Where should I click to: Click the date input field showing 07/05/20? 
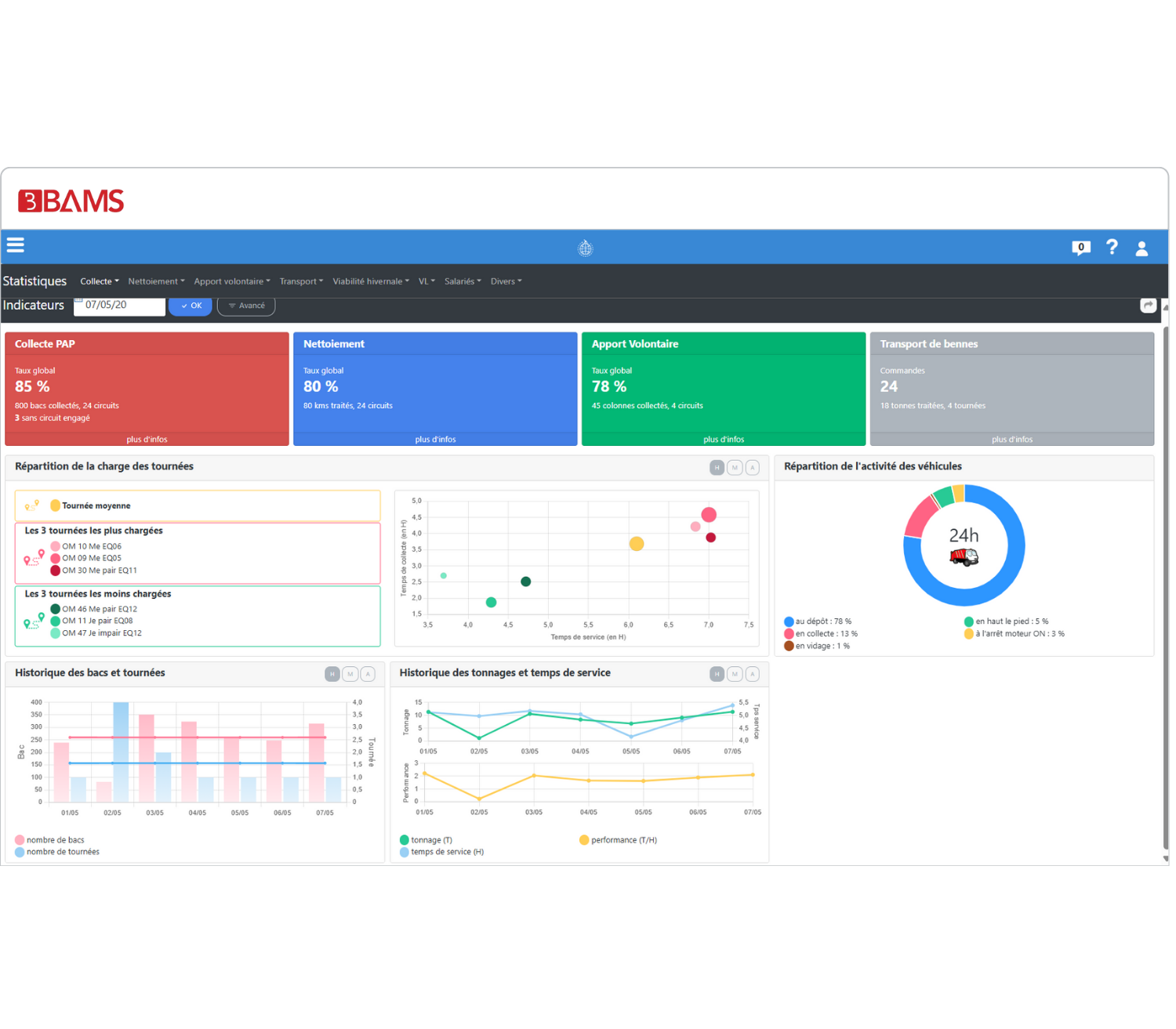click(122, 305)
